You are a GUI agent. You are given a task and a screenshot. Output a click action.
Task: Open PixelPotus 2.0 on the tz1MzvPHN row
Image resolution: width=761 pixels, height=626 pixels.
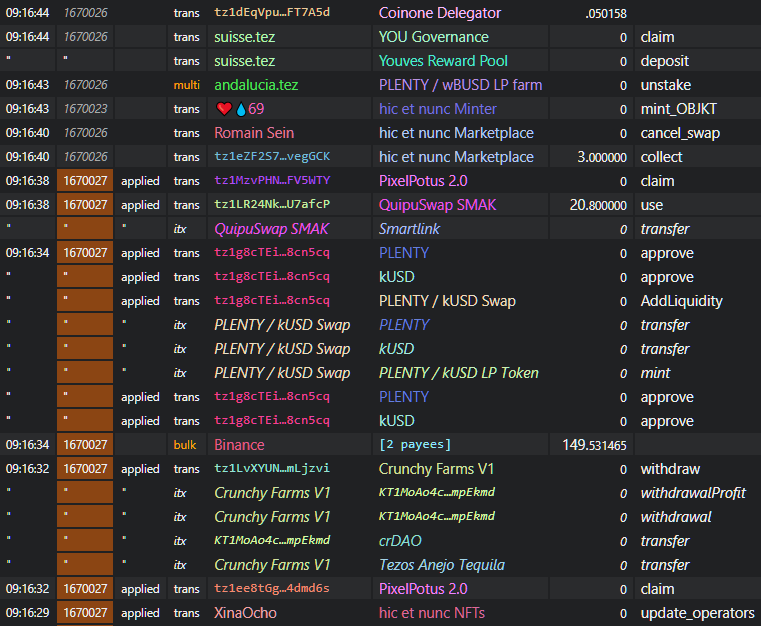pos(423,181)
